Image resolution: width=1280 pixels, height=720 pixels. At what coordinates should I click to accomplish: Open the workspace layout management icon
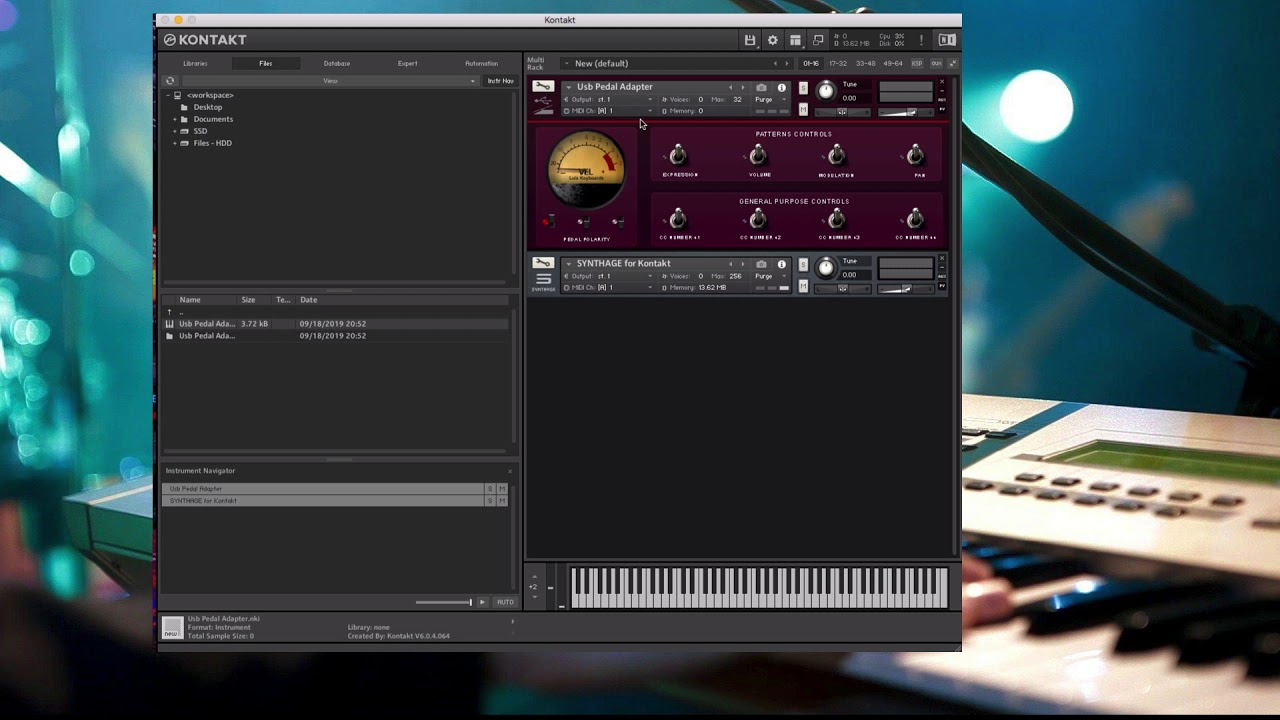click(x=795, y=40)
